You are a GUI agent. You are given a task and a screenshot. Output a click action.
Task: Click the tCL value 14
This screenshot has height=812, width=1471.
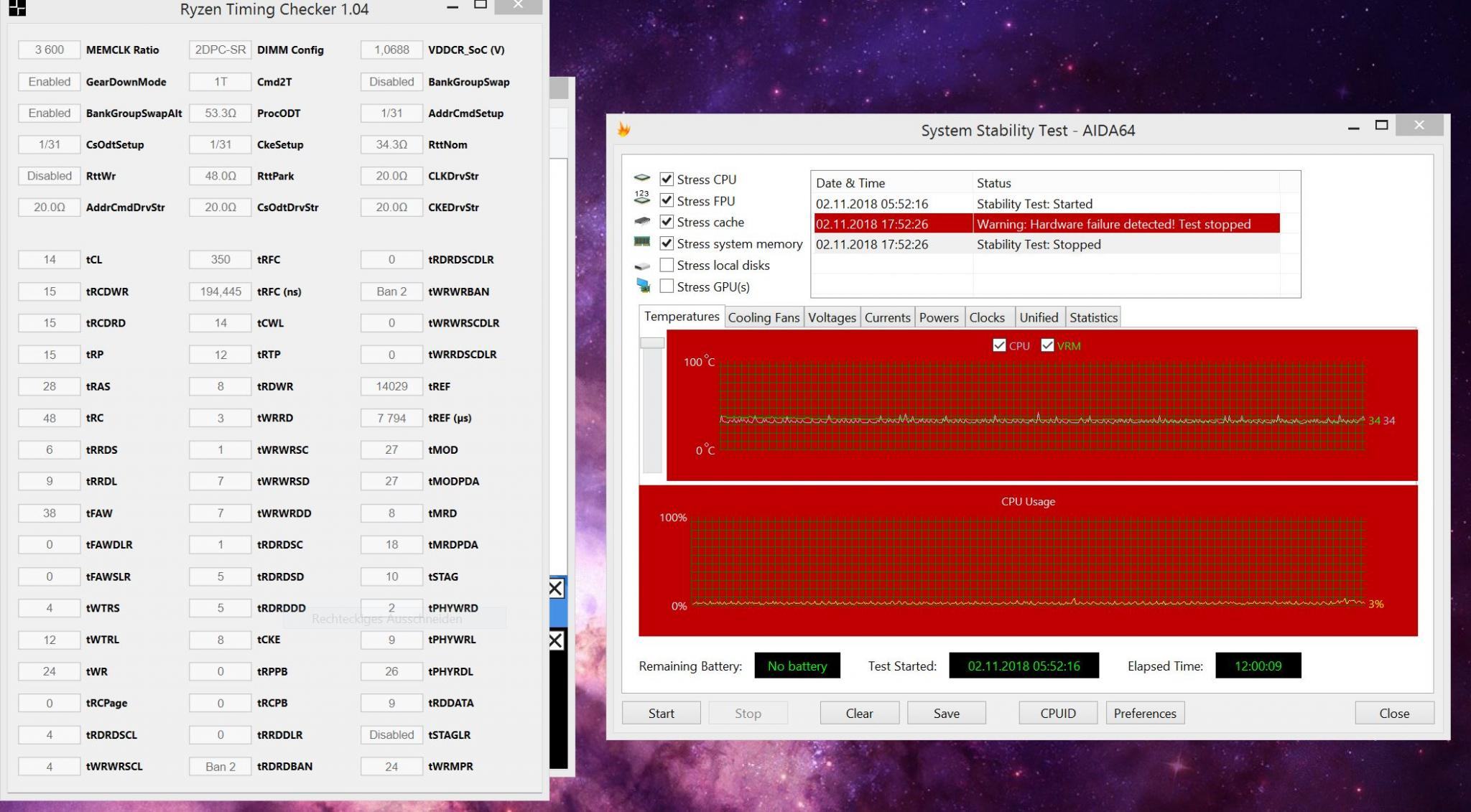[x=49, y=259]
